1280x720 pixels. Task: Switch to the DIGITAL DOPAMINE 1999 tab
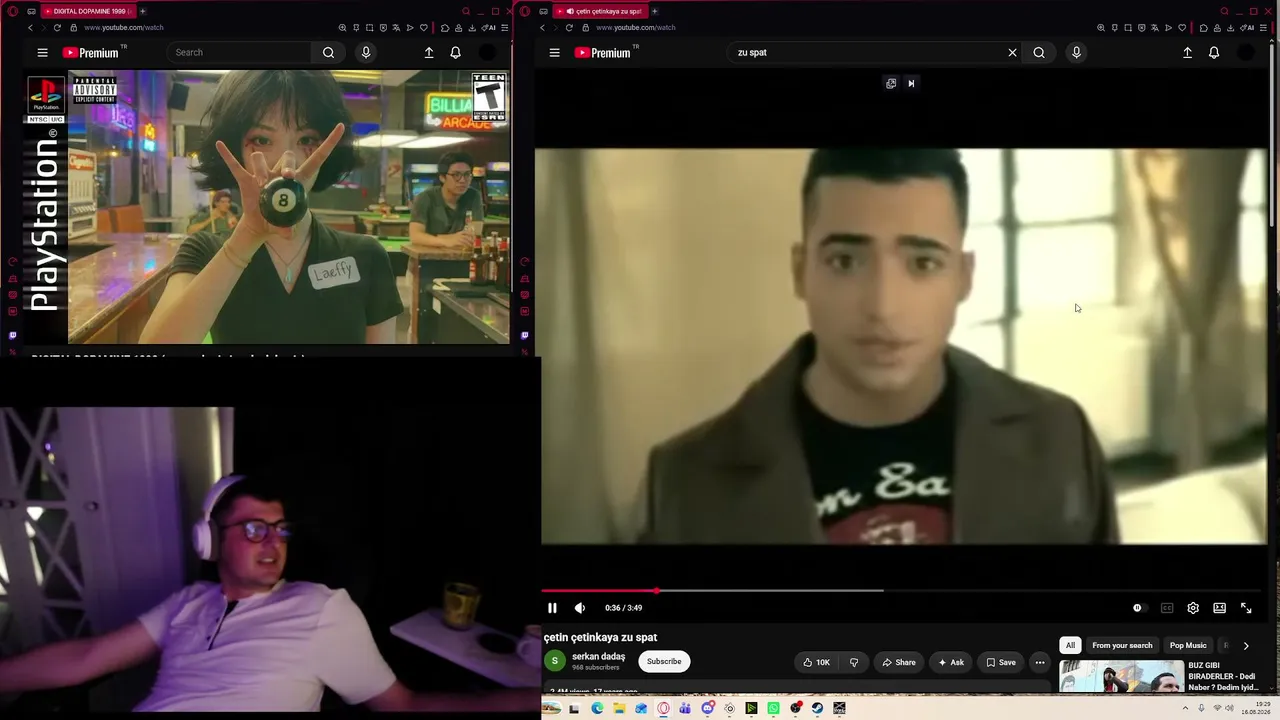88,11
